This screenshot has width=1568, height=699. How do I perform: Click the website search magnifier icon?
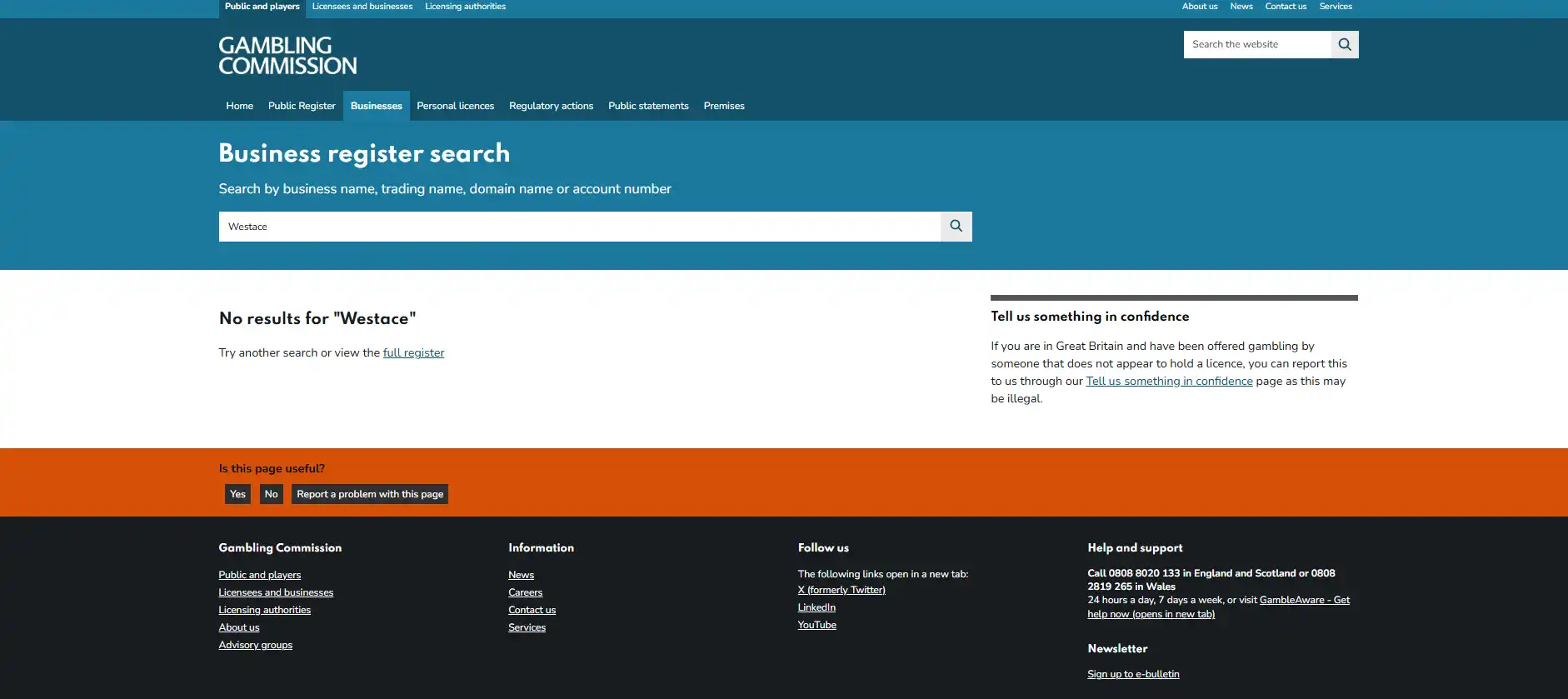(x=1345, y=44)
